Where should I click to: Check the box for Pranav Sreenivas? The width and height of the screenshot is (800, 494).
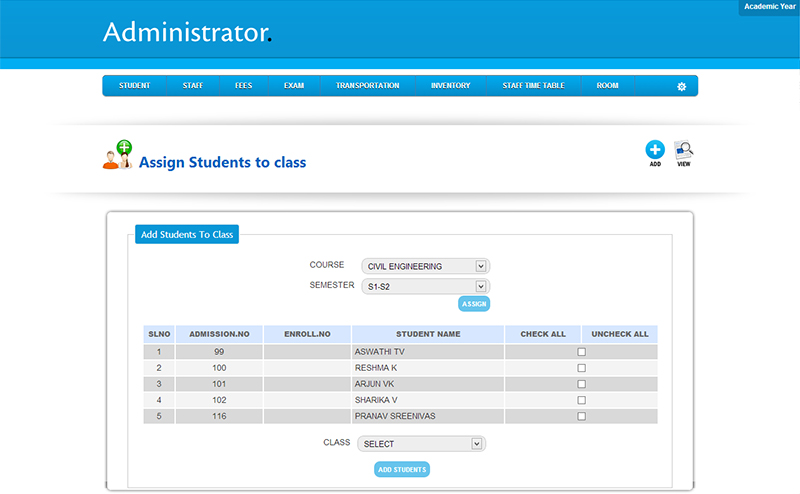(581, 416)
